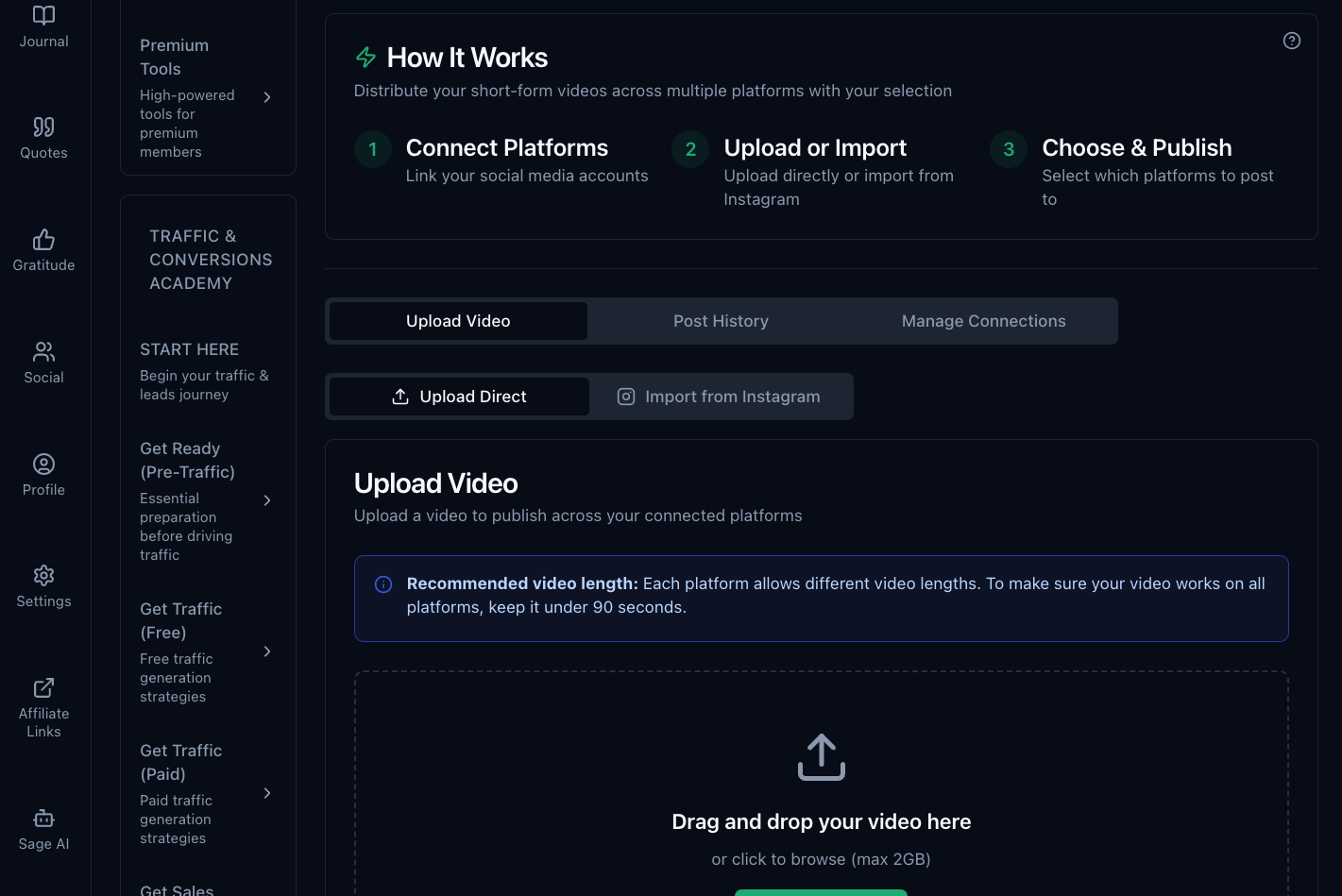The width and height of the screenshot is (1342, 896).
Task: Switch to the Post History tab
Action: (x=721, y=321)
